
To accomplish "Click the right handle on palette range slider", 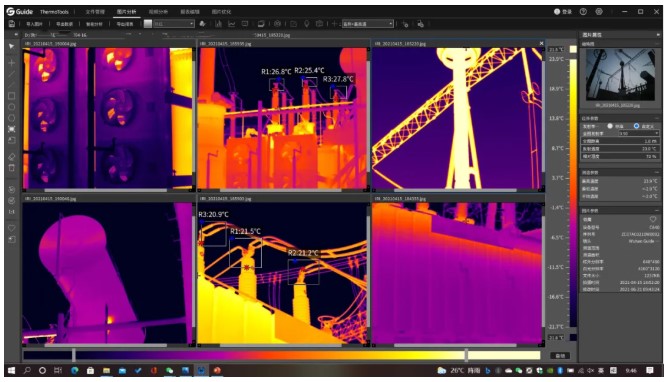I will point(466,355).
